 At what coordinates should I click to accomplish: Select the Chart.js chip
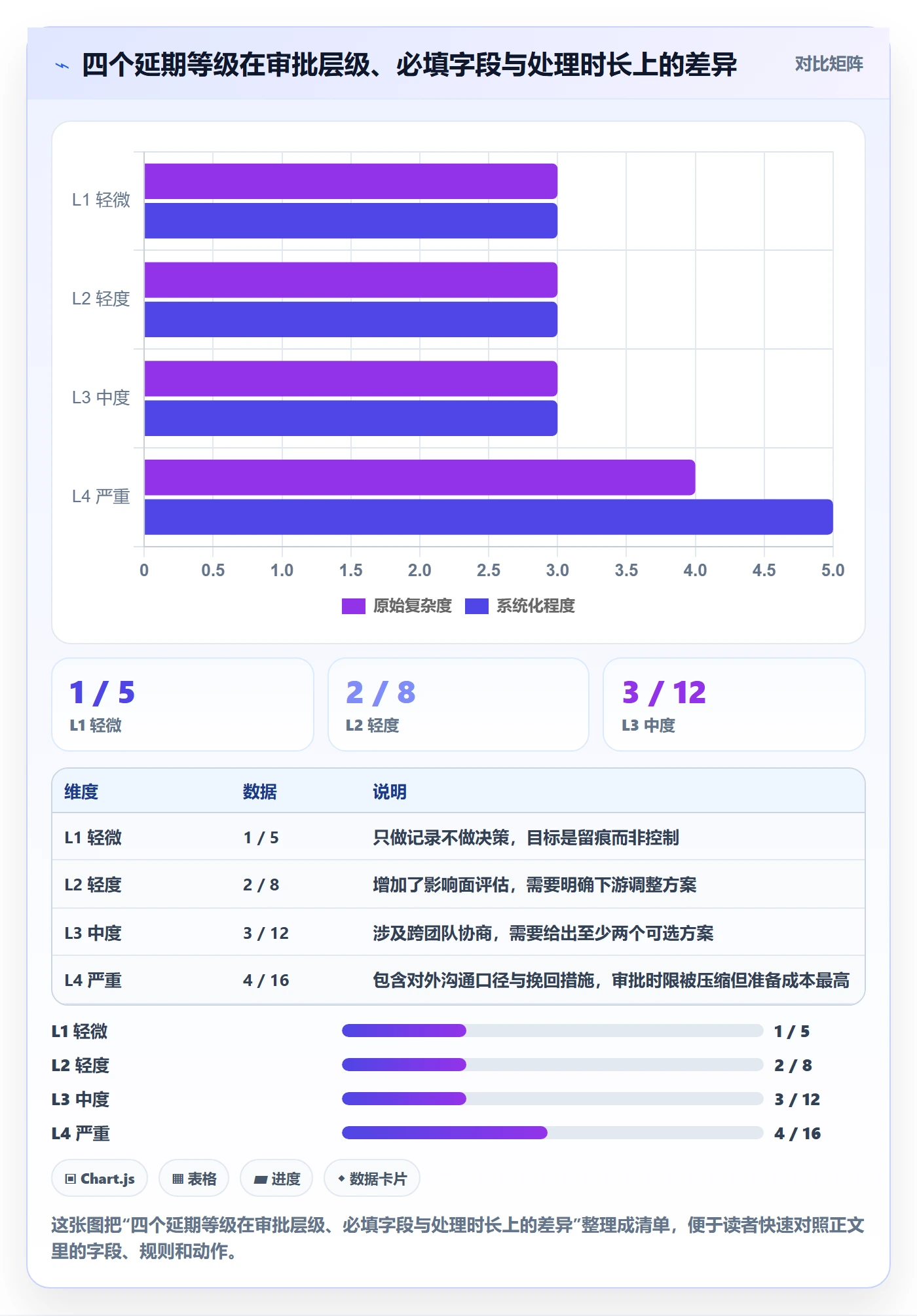click(x=100, y=1179)
